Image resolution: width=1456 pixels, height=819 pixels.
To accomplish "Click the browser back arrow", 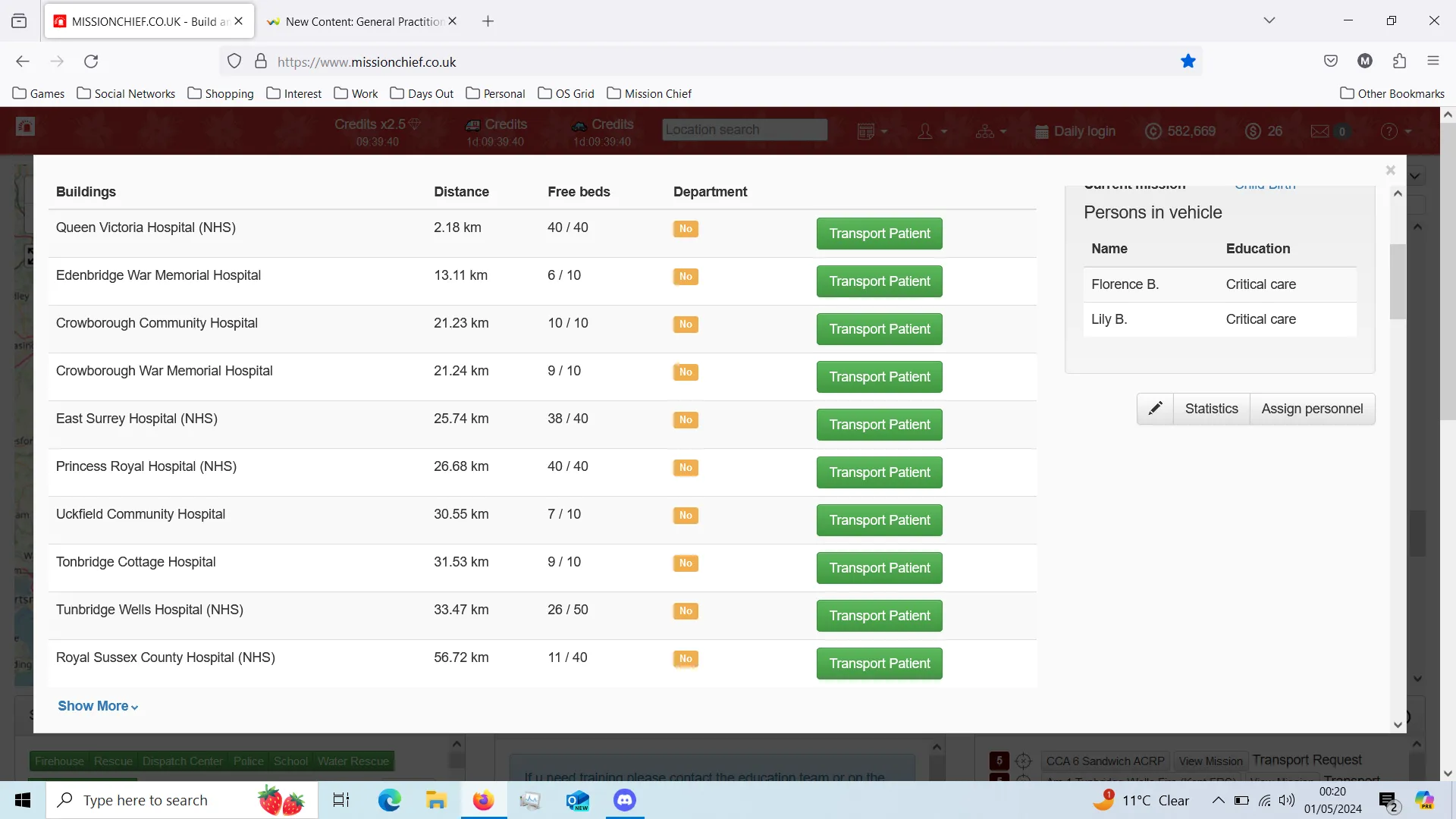I will pyautogui.click(x=23, y=61).
